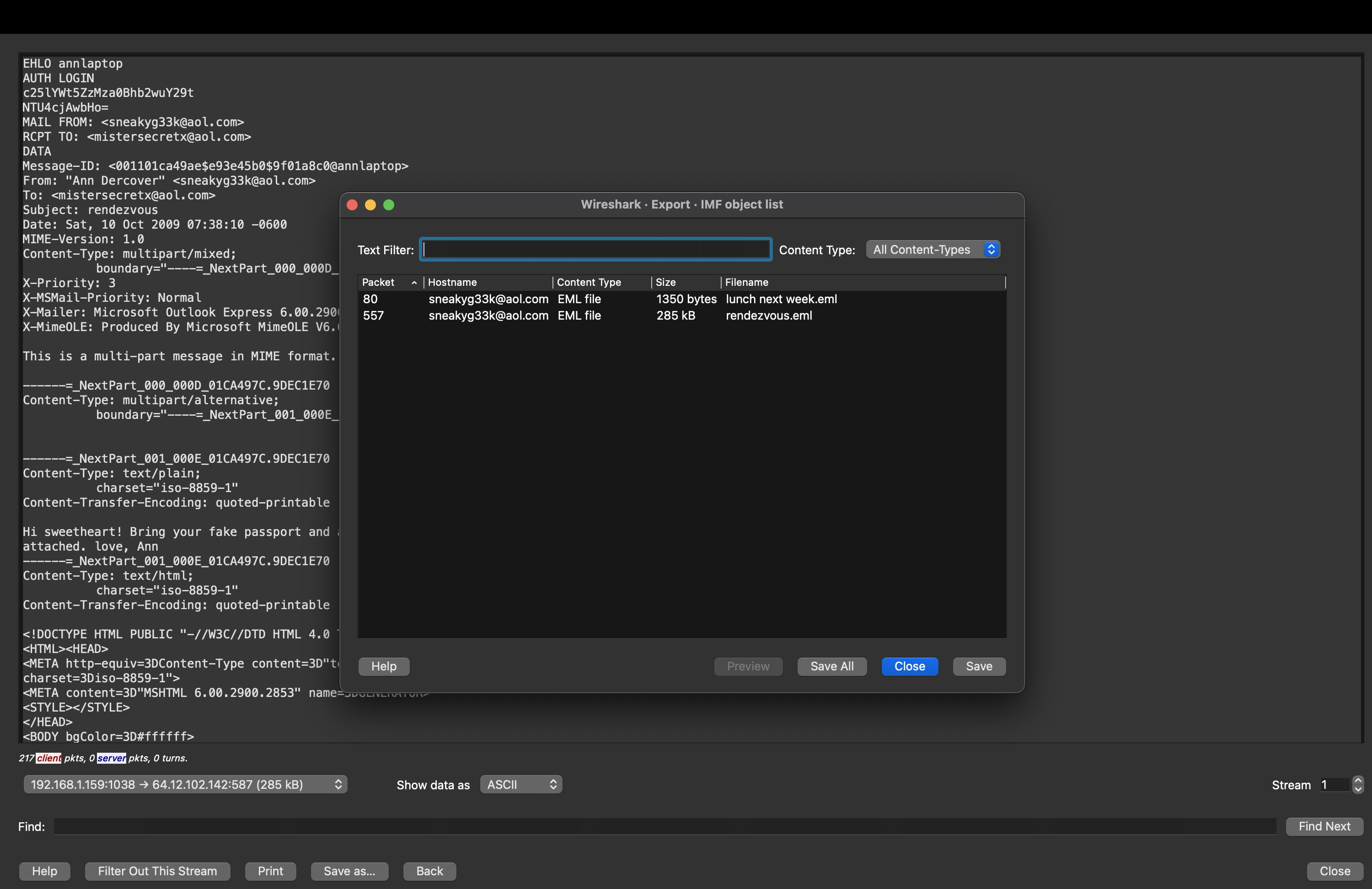The height and width of the screenshot is (889, 1372).
Task: Click Filter Out This Stream
Action: click(x=157, y=871)
